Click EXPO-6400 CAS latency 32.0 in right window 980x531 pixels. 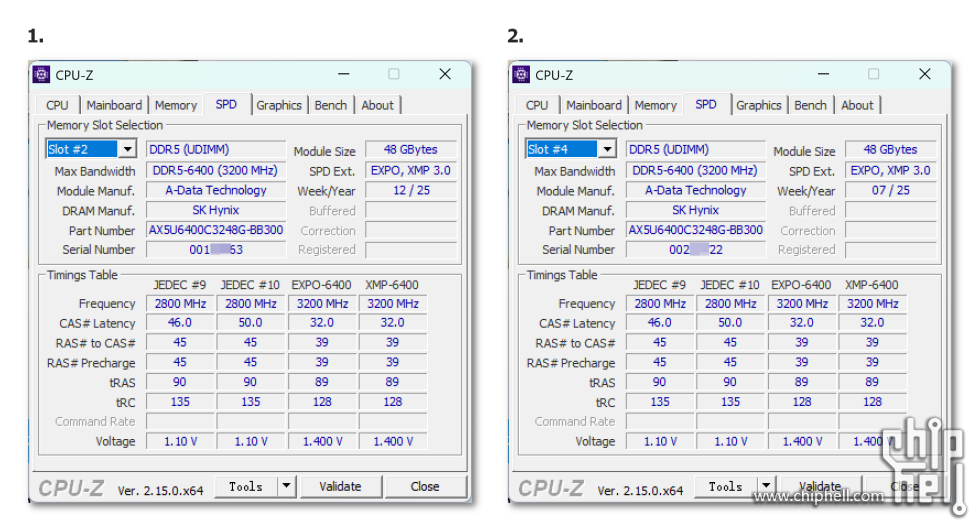point(802,322)
